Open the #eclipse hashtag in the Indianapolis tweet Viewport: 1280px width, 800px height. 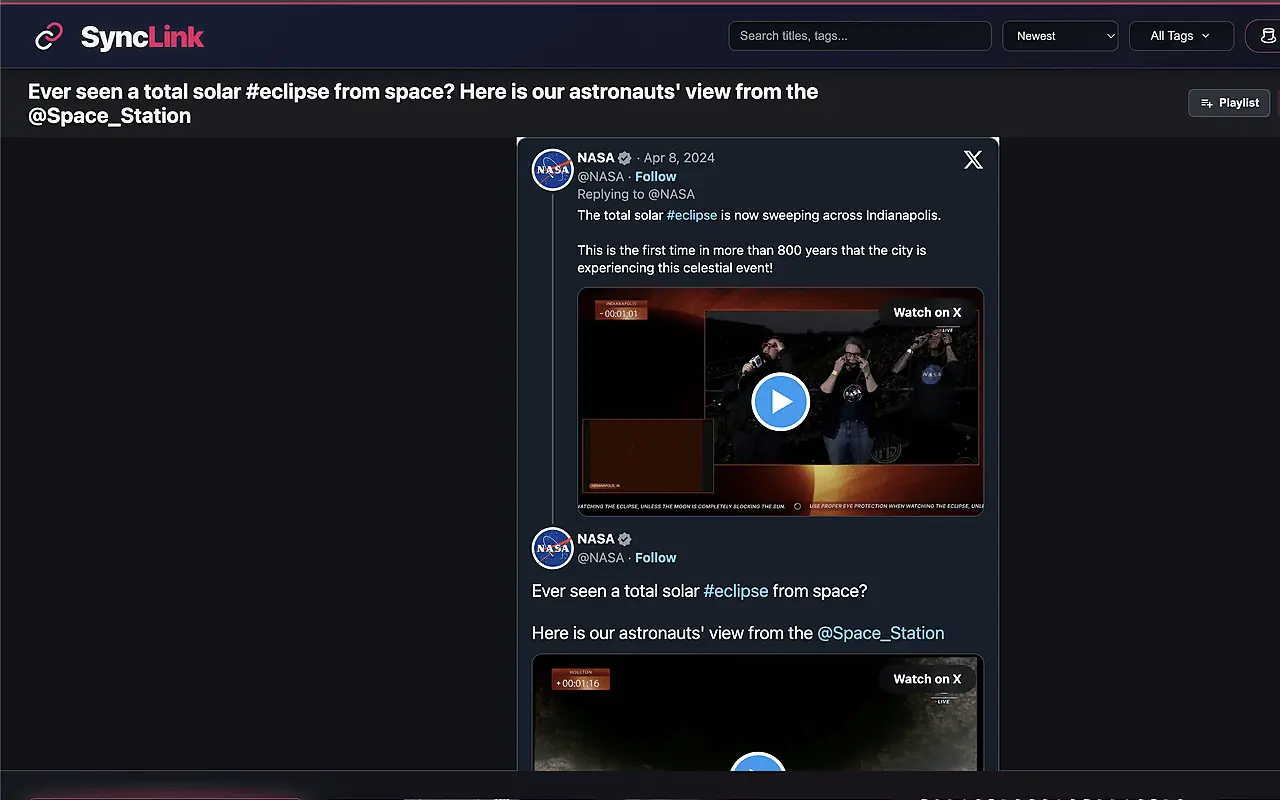[x=692, y=215]
